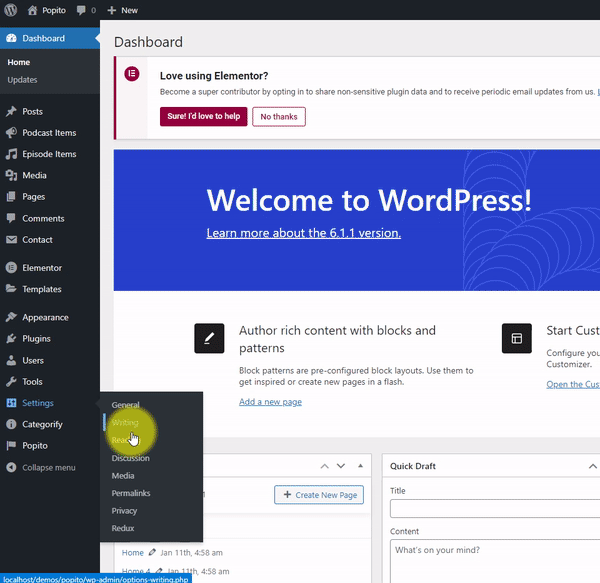
Task: Go to Updates under Dashboard
Action: point(22,80)
